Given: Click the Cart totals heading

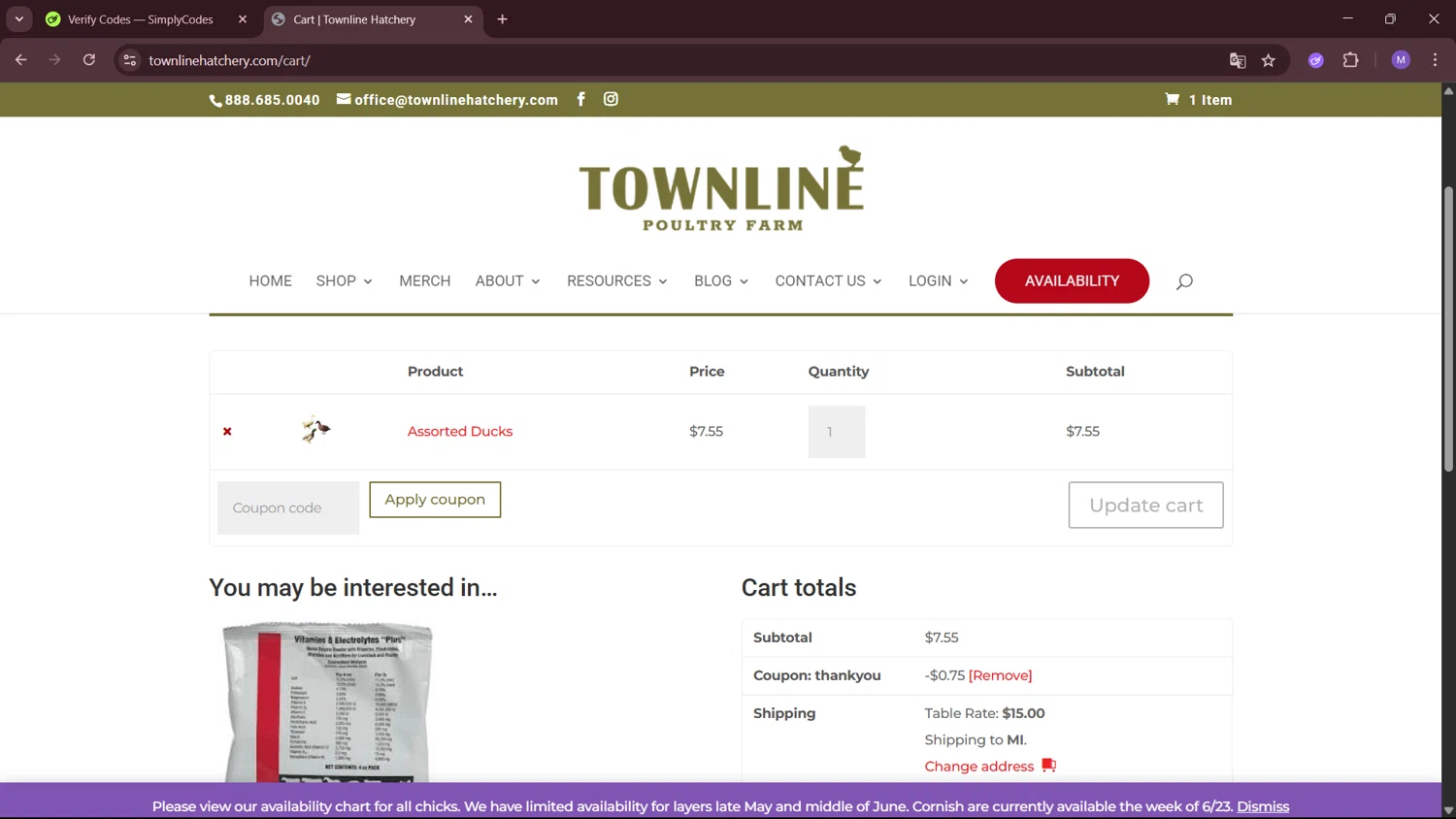Looking at the screenshot, I should 799,588.
